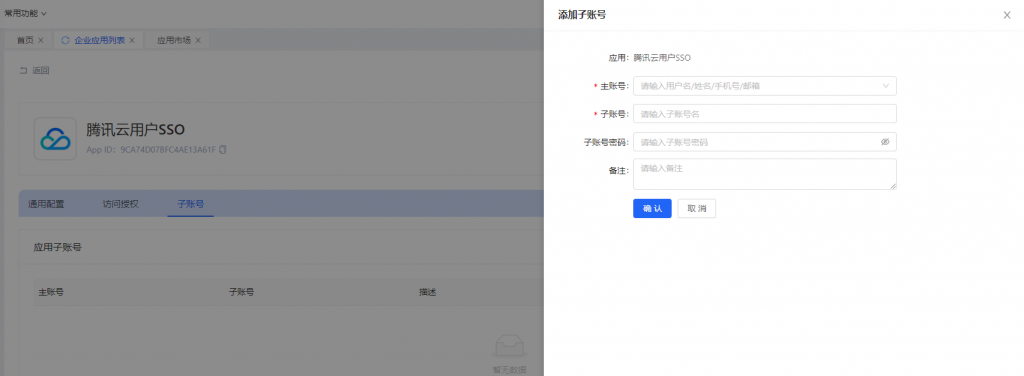Close the 添加子账号 drawer panel
Viewport: 1024px width, 376px height.
coord(1006,15)
